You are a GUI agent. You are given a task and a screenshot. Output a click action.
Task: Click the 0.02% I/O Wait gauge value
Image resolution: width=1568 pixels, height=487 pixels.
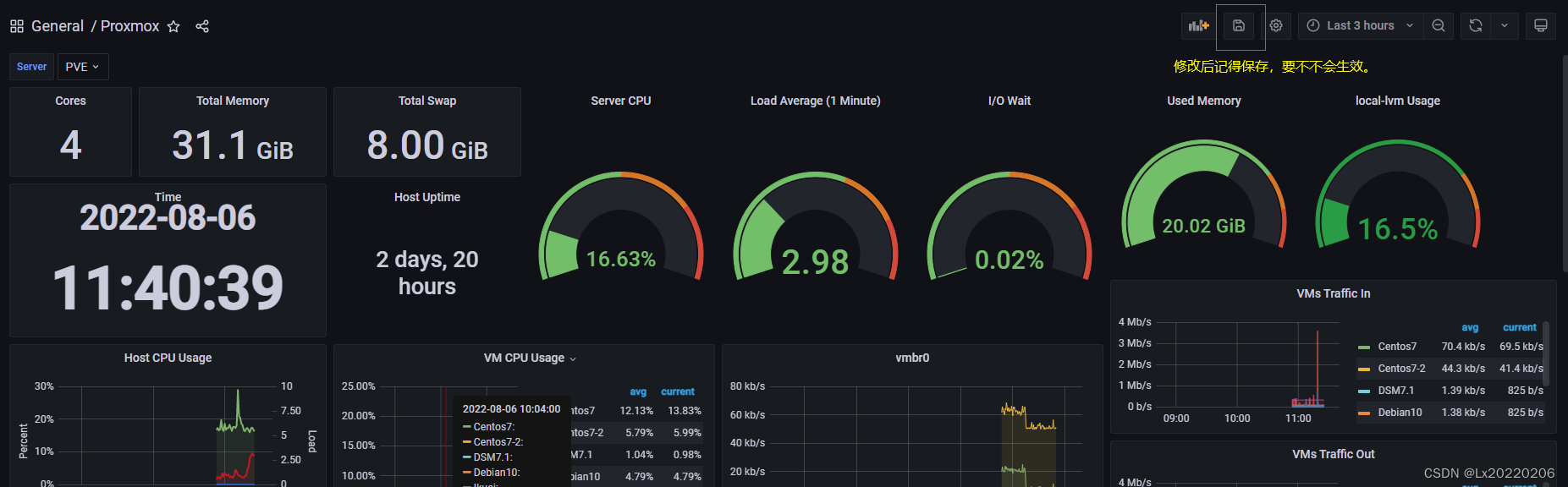[x=1010, y=260]
